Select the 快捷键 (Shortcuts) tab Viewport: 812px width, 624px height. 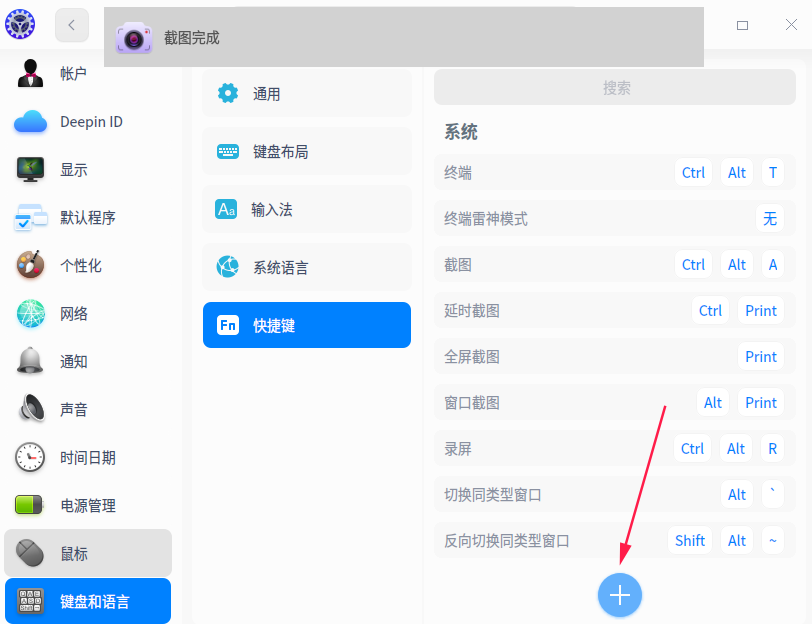point(306,325)
